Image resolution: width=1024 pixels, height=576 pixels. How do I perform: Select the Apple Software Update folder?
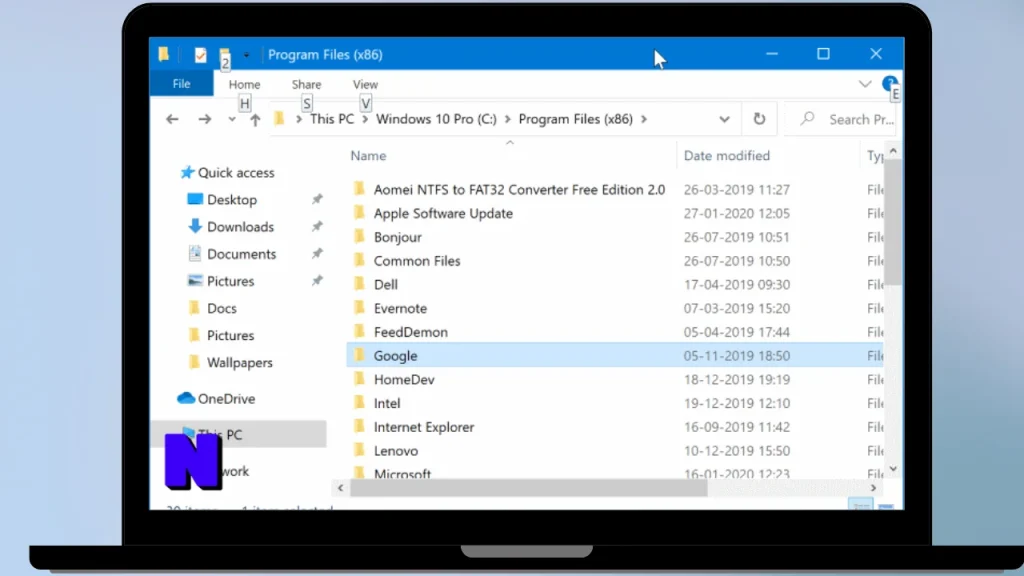pos(443,214)
